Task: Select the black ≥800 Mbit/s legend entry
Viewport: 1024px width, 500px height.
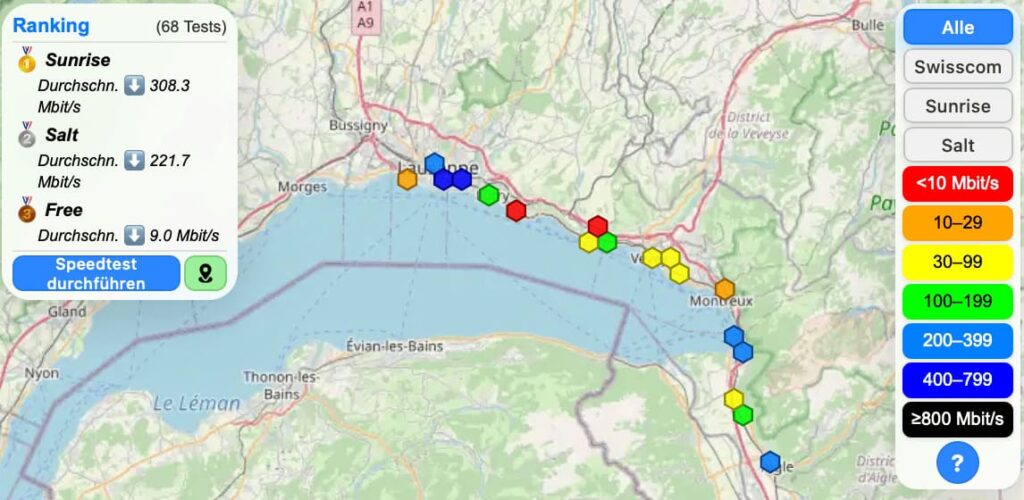Action: [957, 418]
